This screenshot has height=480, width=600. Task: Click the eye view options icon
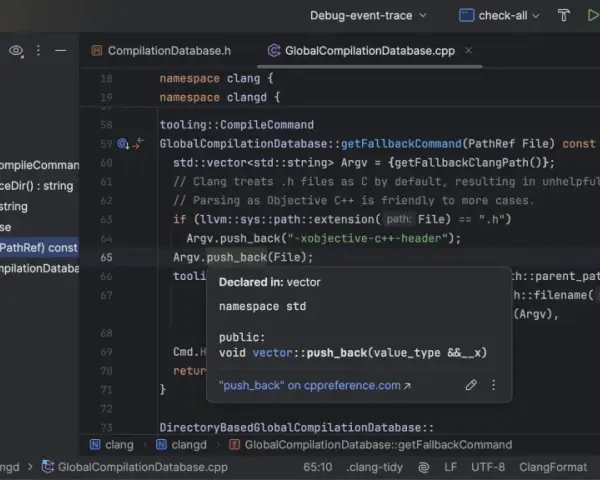point(16,51)
